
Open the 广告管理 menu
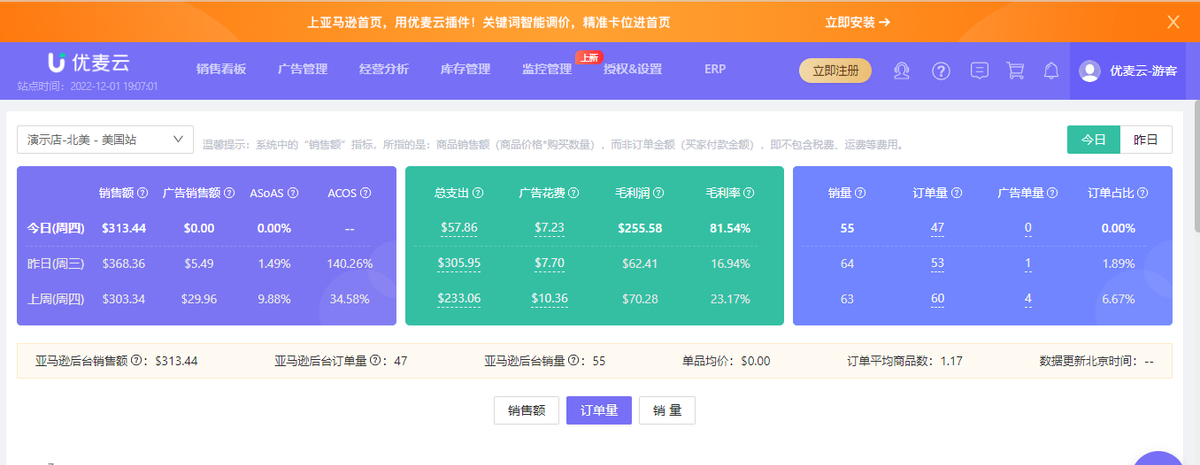coord(303,70)
